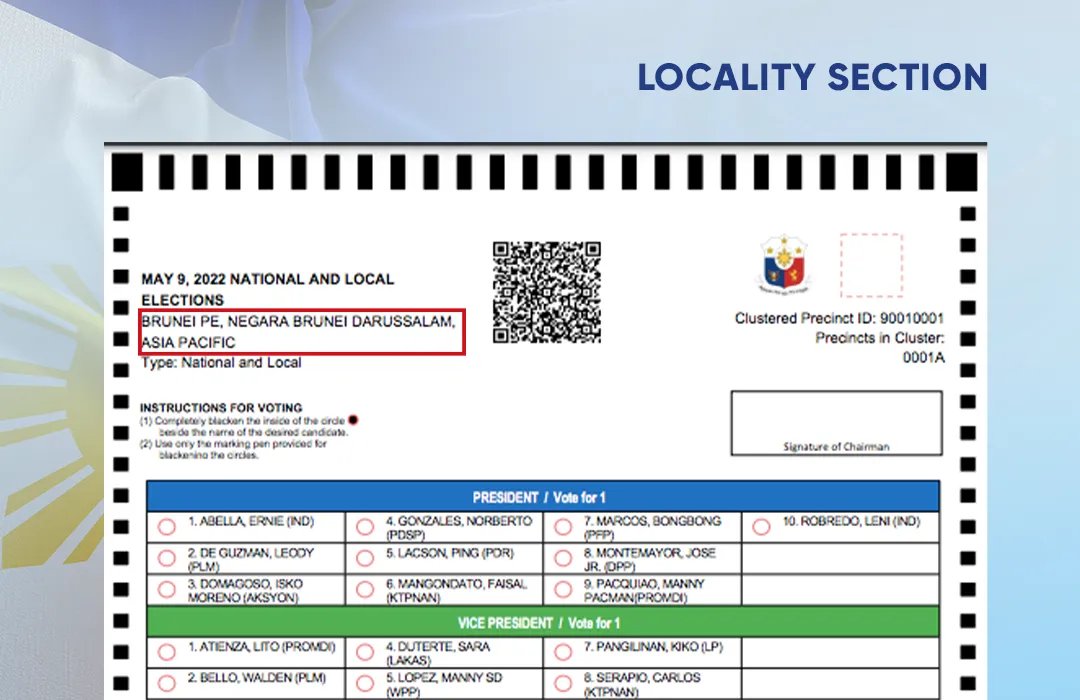Select the oval for 4. GONZALES, NORBERTO
The height and width of the screenshot is (700, 1080).
(365, 527)
